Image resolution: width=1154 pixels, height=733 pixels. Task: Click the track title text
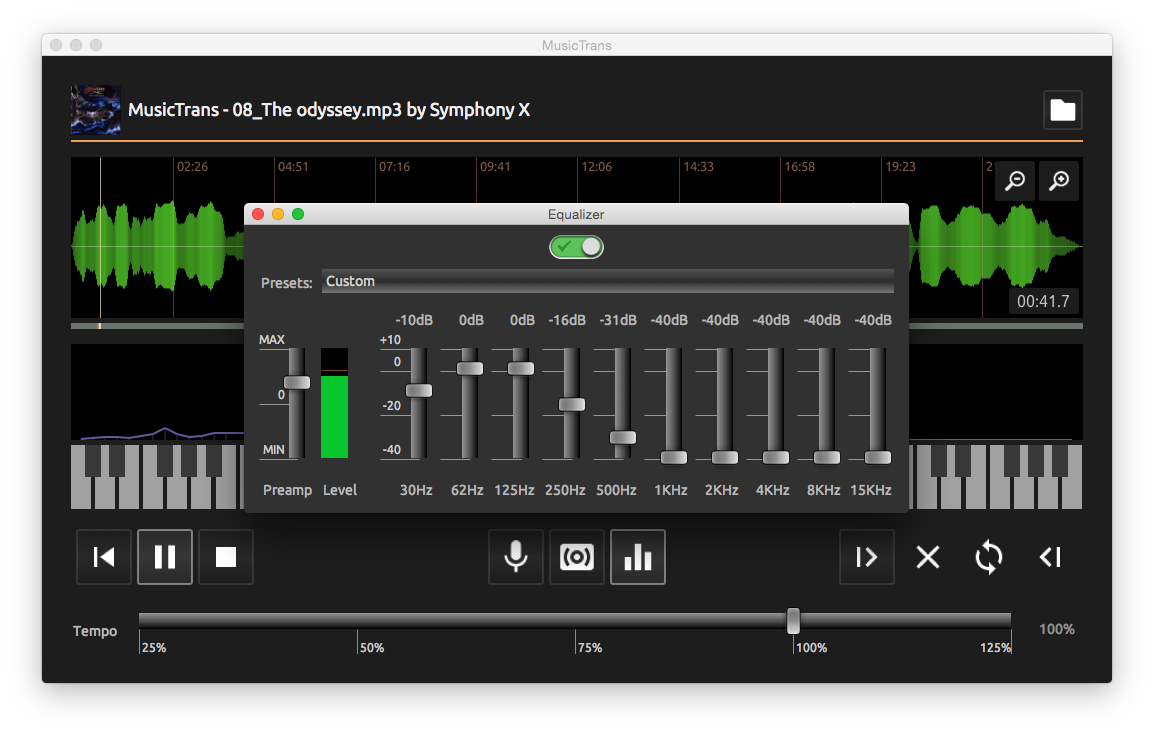(329, 110)
